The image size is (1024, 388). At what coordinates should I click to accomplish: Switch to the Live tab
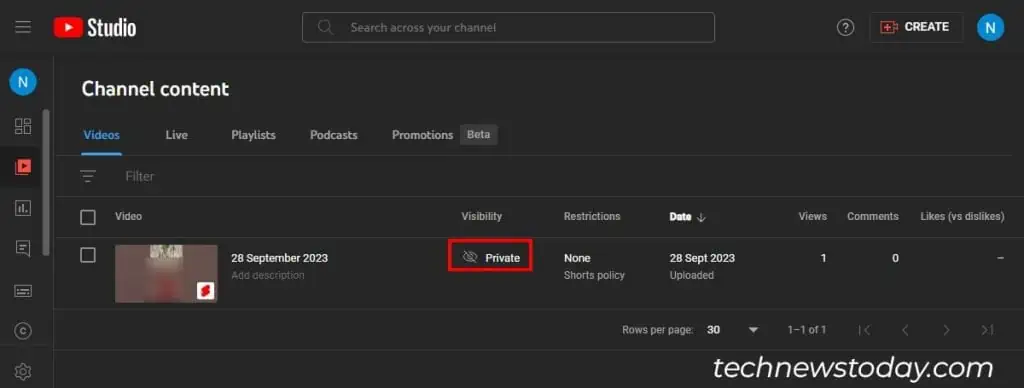point(176,135)
